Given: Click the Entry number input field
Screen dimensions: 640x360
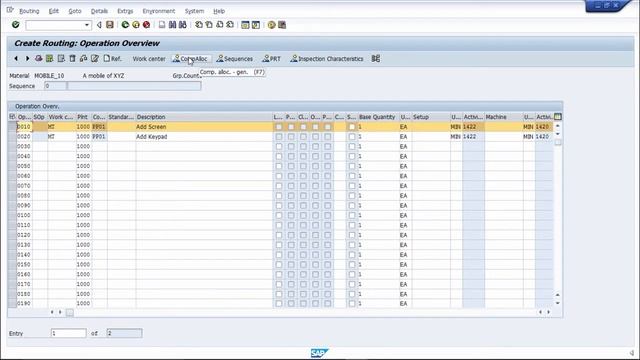Looking at the screenshot, I should pos(68,333).
